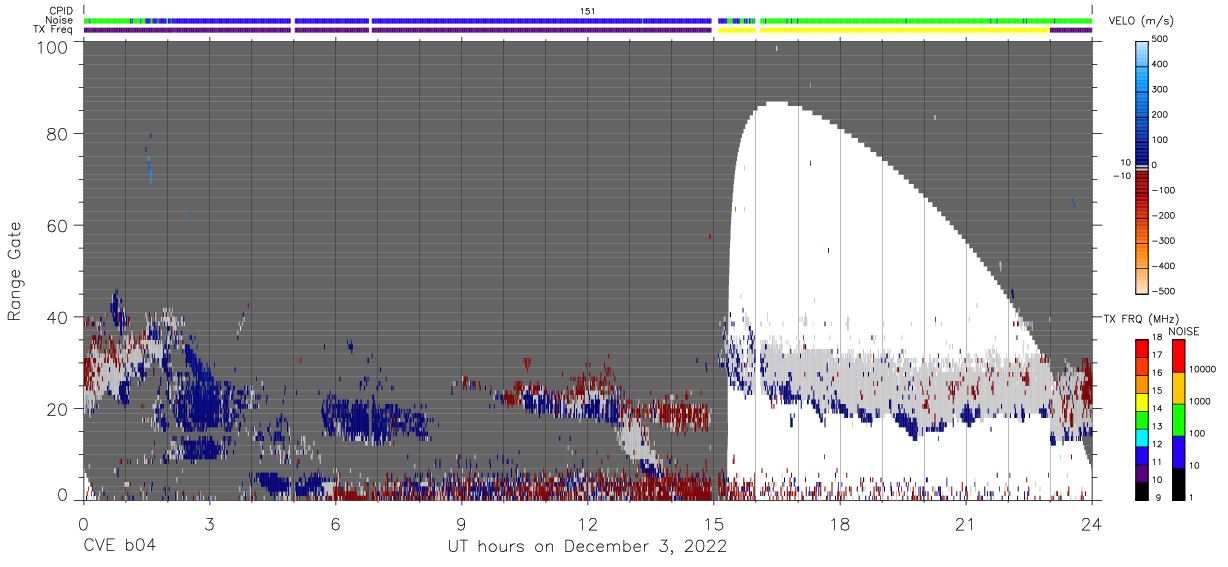Click the 'VELO (m/s)' colorbar title

1141,21
